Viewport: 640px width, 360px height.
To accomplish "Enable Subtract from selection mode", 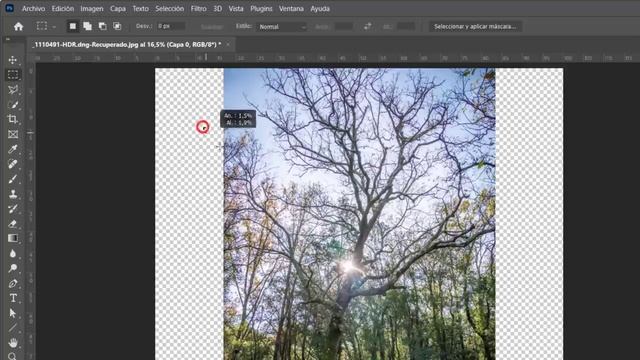I will [x=102, y=26].
